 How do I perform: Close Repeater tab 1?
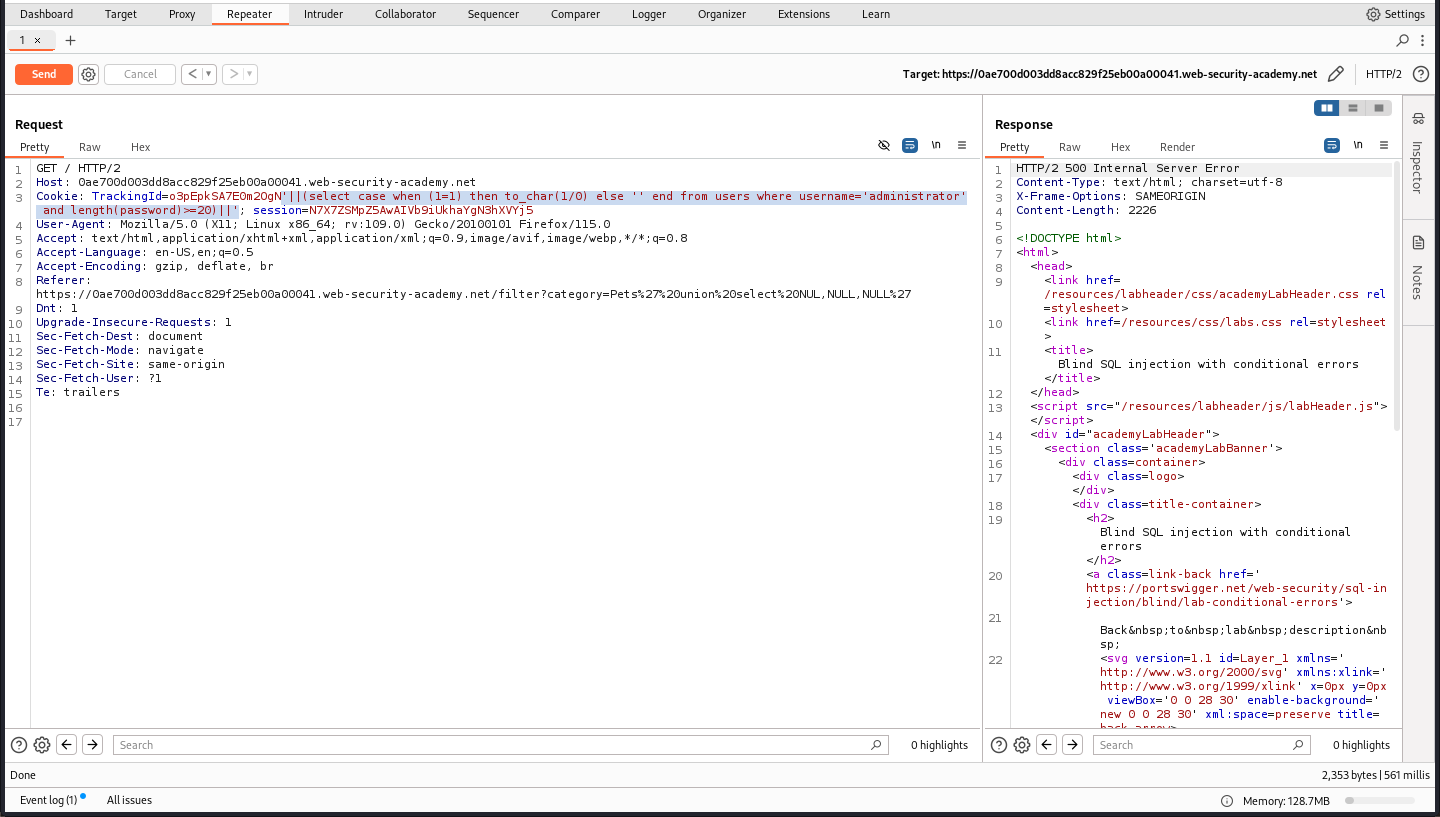tap(38, 40)
